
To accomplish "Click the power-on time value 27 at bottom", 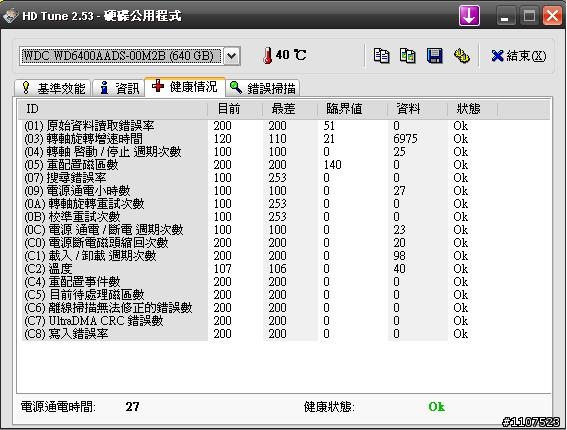I will click(x=132, y=407).
